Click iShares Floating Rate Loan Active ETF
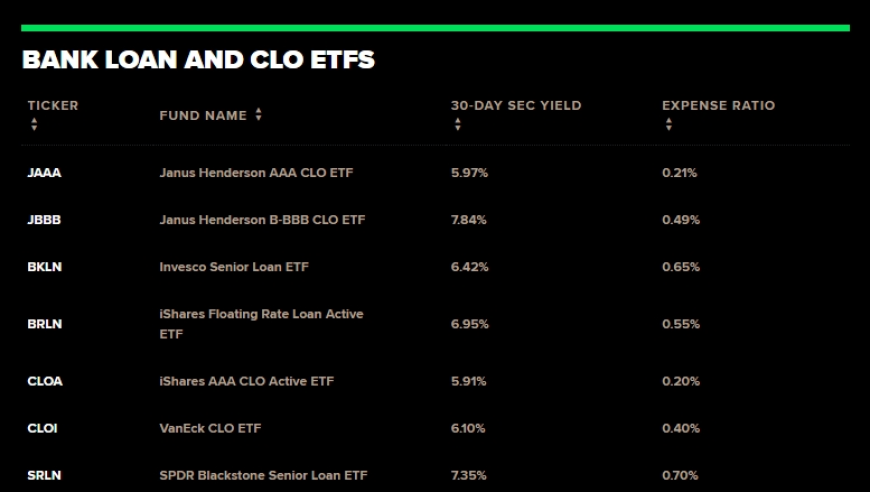870x492 pixels. click(261, 324)
